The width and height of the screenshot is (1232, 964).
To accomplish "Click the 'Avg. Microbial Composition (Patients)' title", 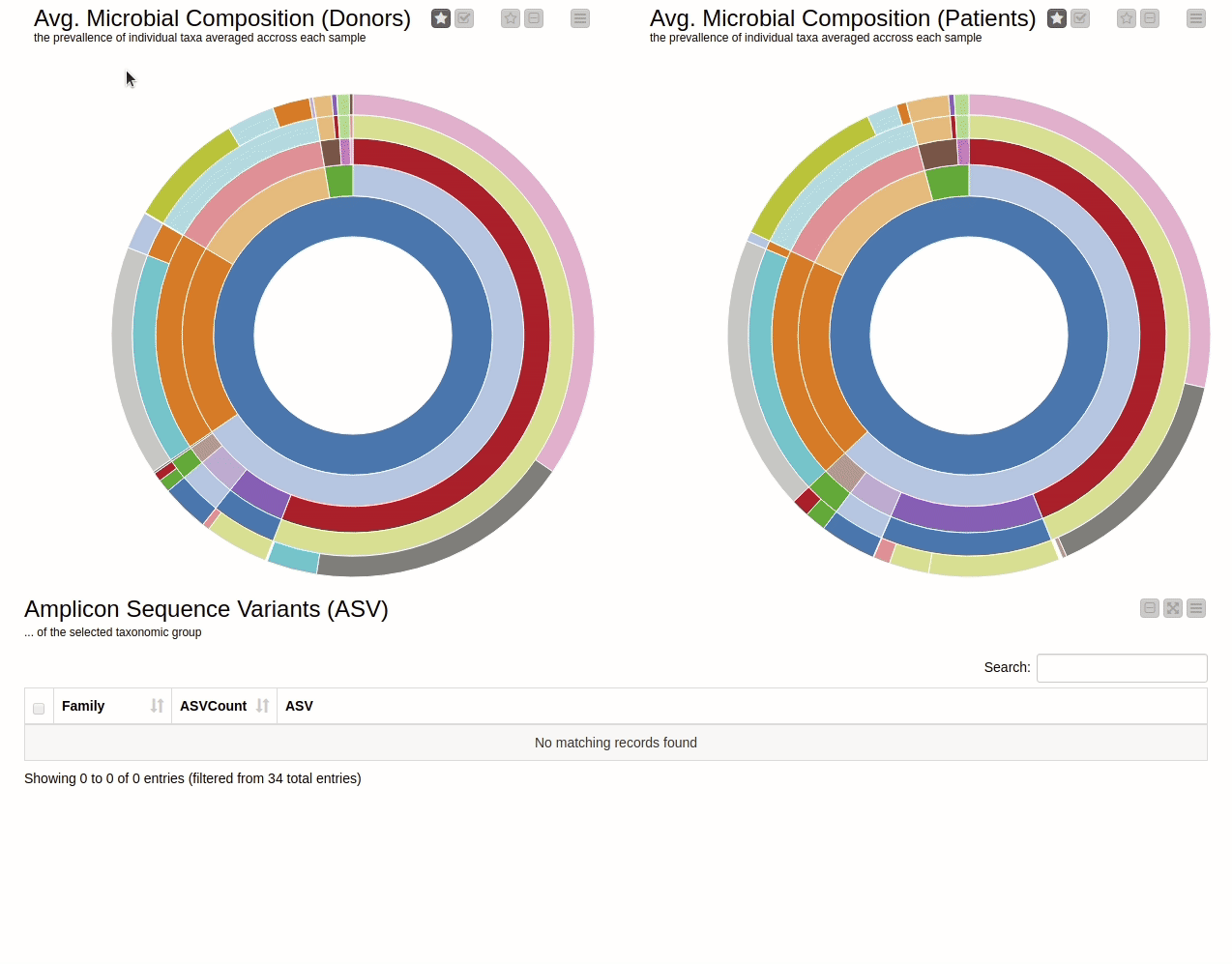I will pos(842,18).
